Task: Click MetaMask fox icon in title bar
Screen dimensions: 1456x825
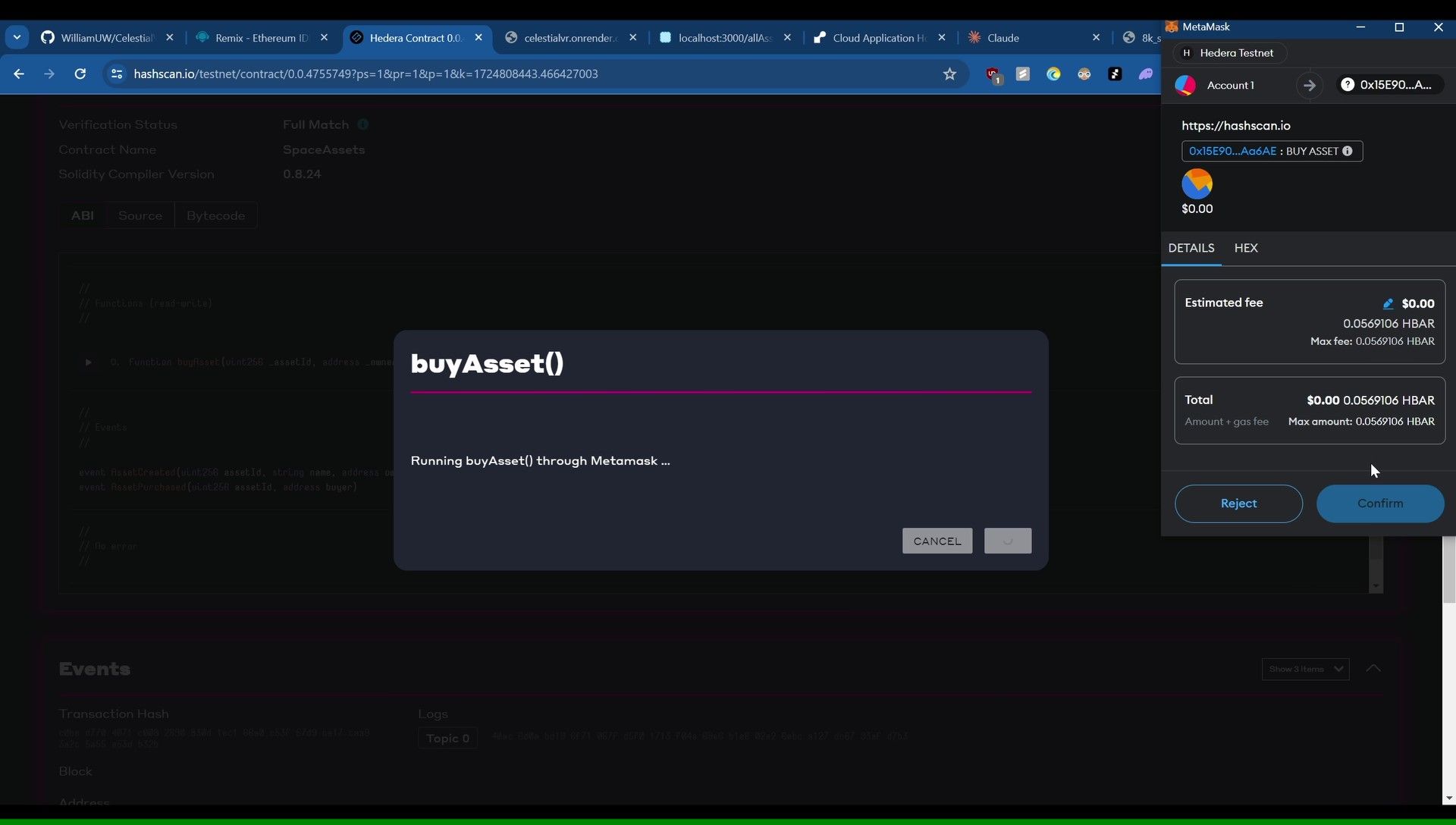Action: coord(1172,27)
